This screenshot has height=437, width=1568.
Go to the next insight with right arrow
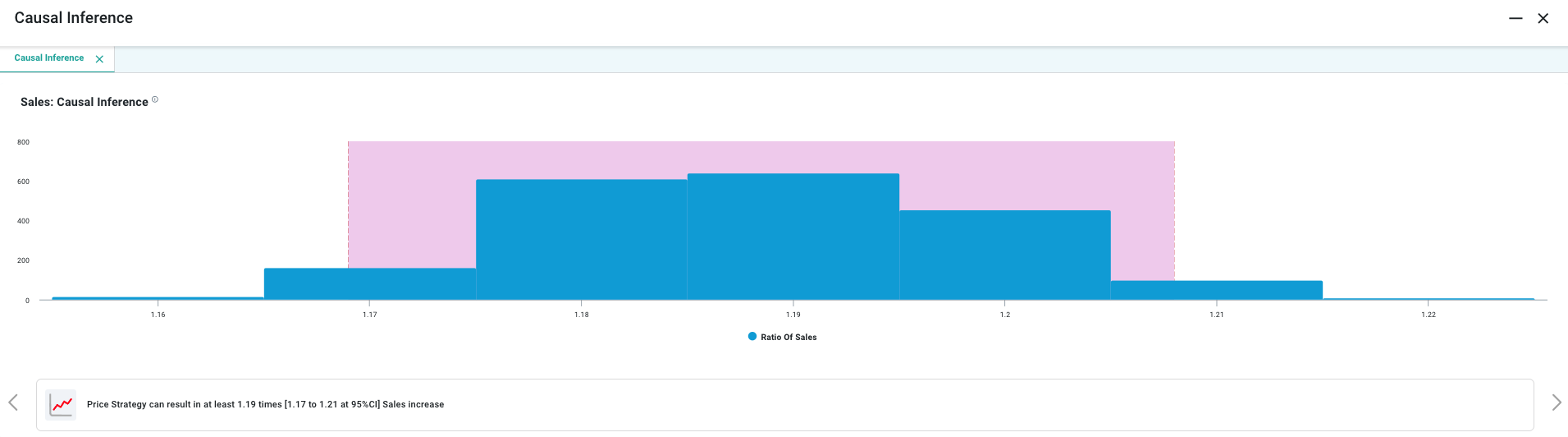[1556, 402]
